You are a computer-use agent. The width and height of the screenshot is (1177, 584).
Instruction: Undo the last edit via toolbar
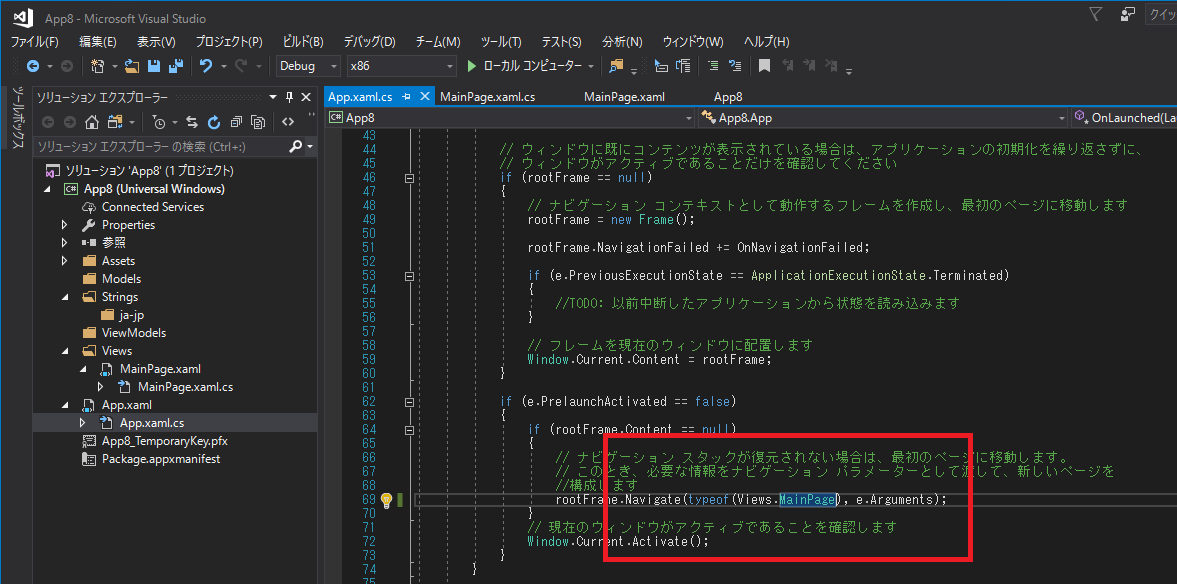tap(206, 66)
